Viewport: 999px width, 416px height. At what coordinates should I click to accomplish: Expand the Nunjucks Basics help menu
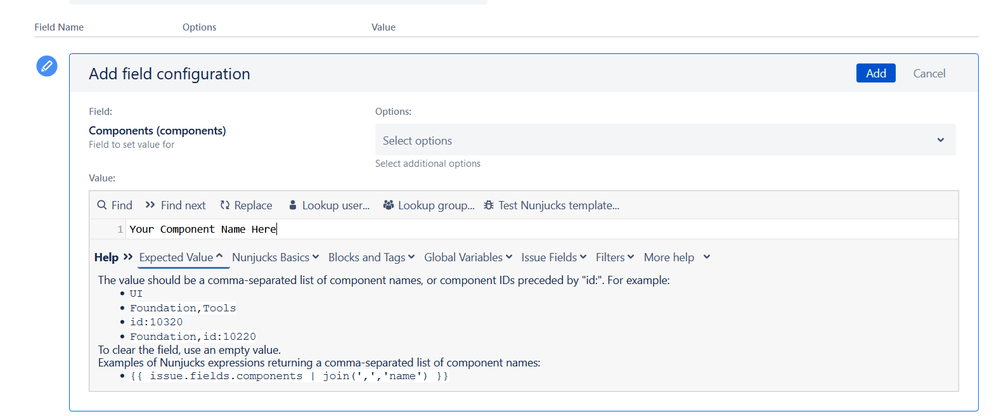[x=275, y=257]
